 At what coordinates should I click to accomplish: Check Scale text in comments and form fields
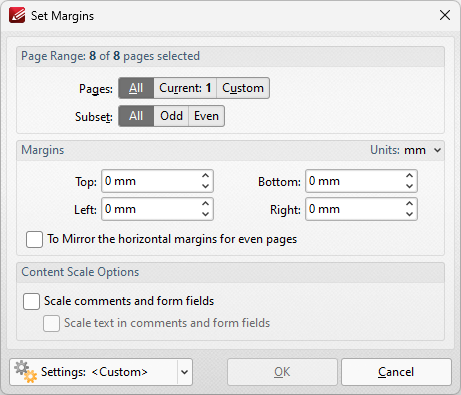coord(51,323)
